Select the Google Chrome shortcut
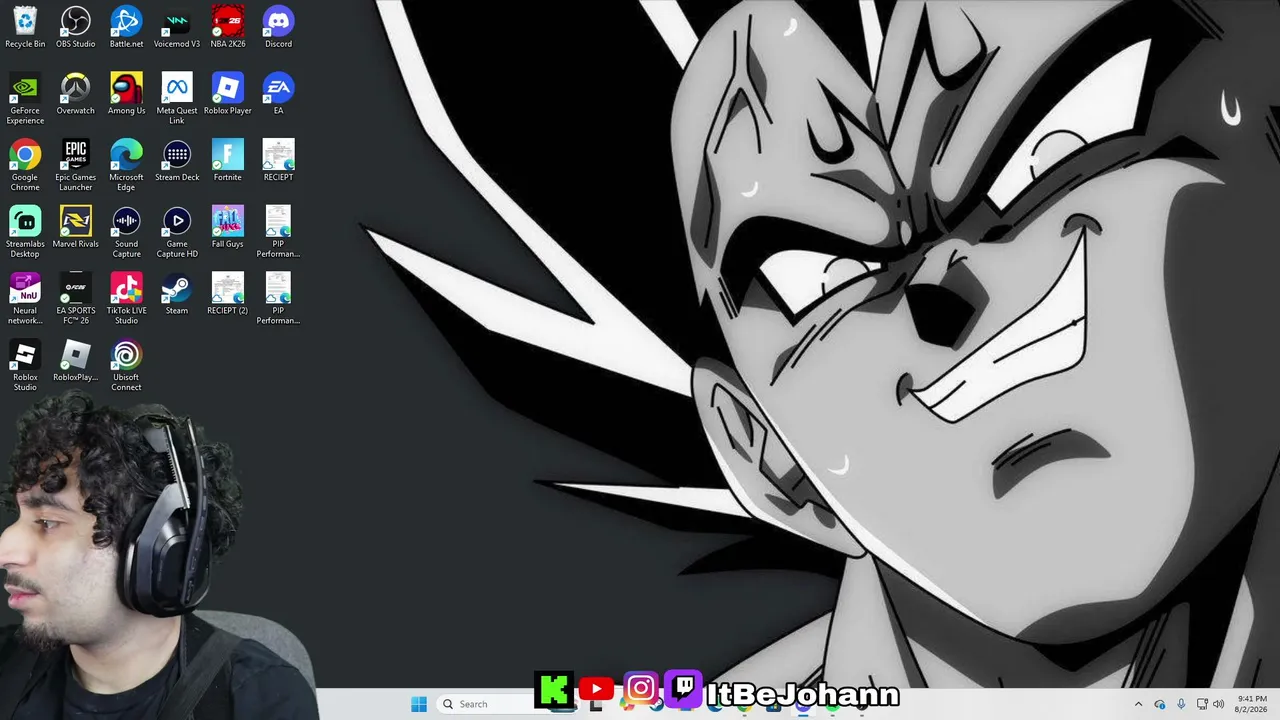The height and width of the screenshot is (720, 1280). point(25,165)
